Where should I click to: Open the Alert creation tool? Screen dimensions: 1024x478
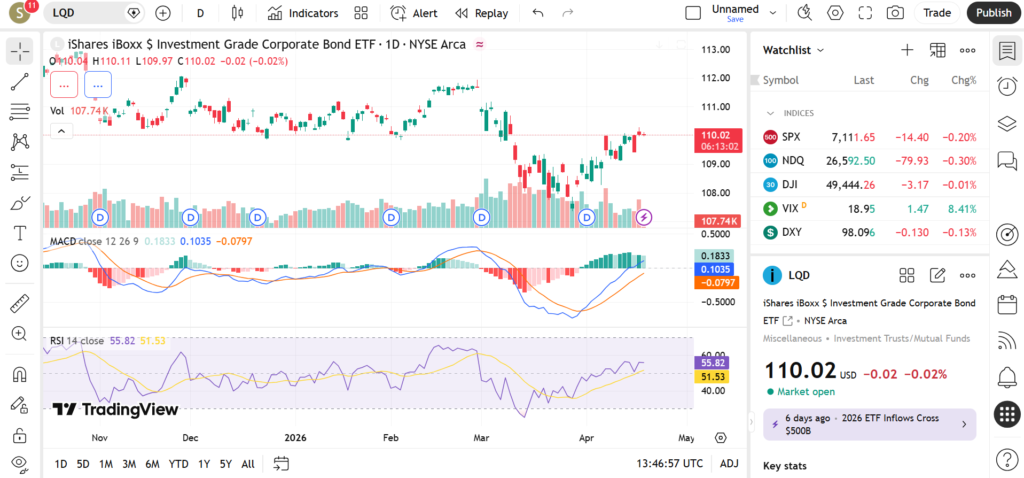point(413,13)
